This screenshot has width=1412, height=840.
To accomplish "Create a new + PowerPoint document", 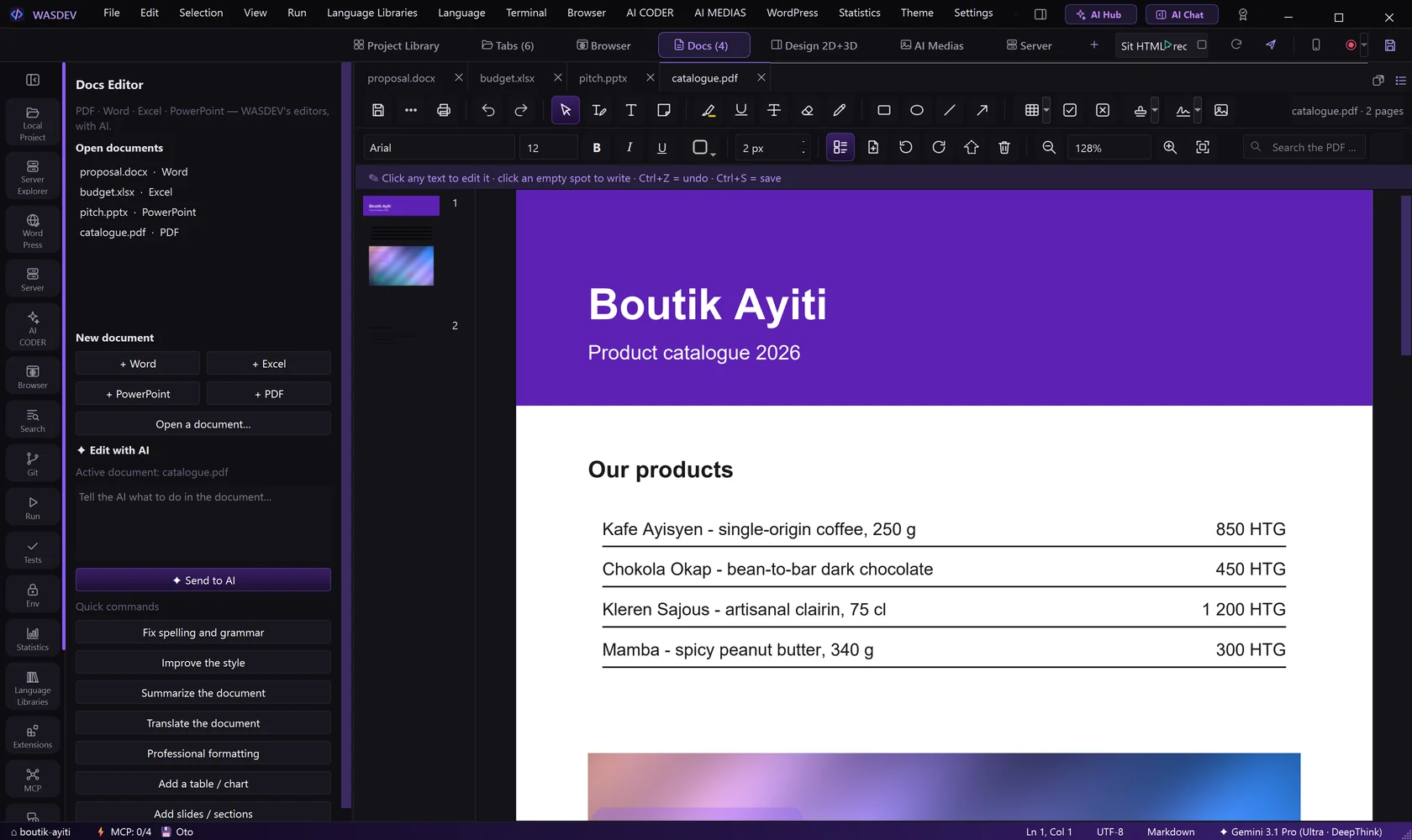I will [138, 393].
